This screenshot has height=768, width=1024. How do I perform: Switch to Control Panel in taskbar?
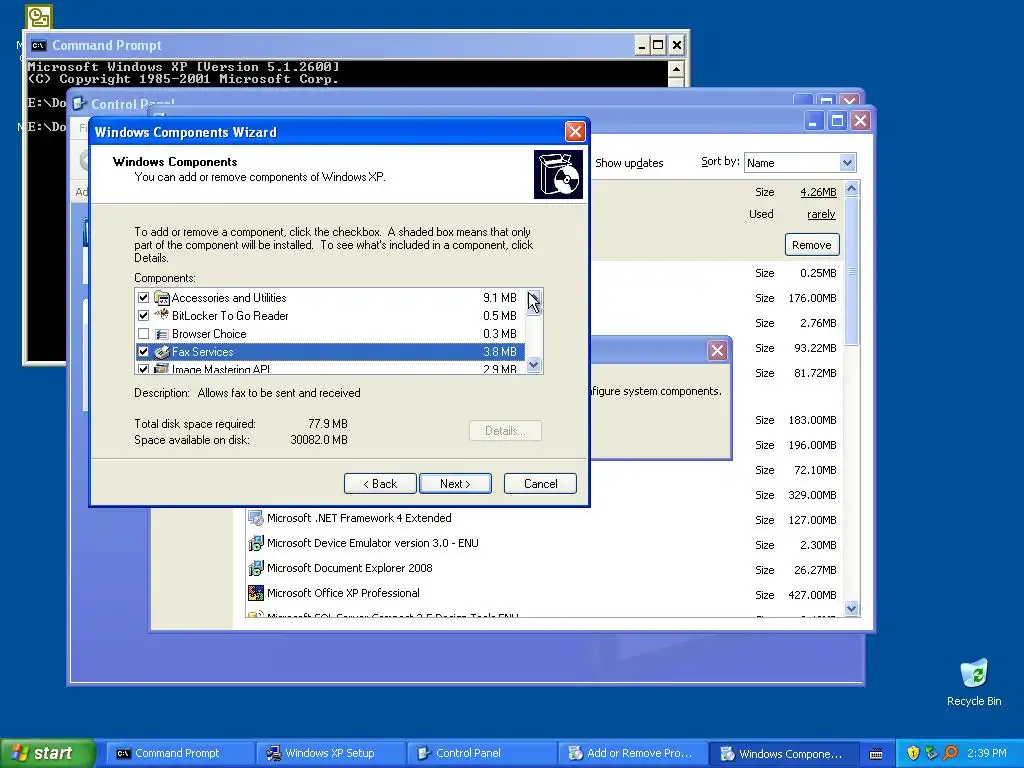click(481, 753)
